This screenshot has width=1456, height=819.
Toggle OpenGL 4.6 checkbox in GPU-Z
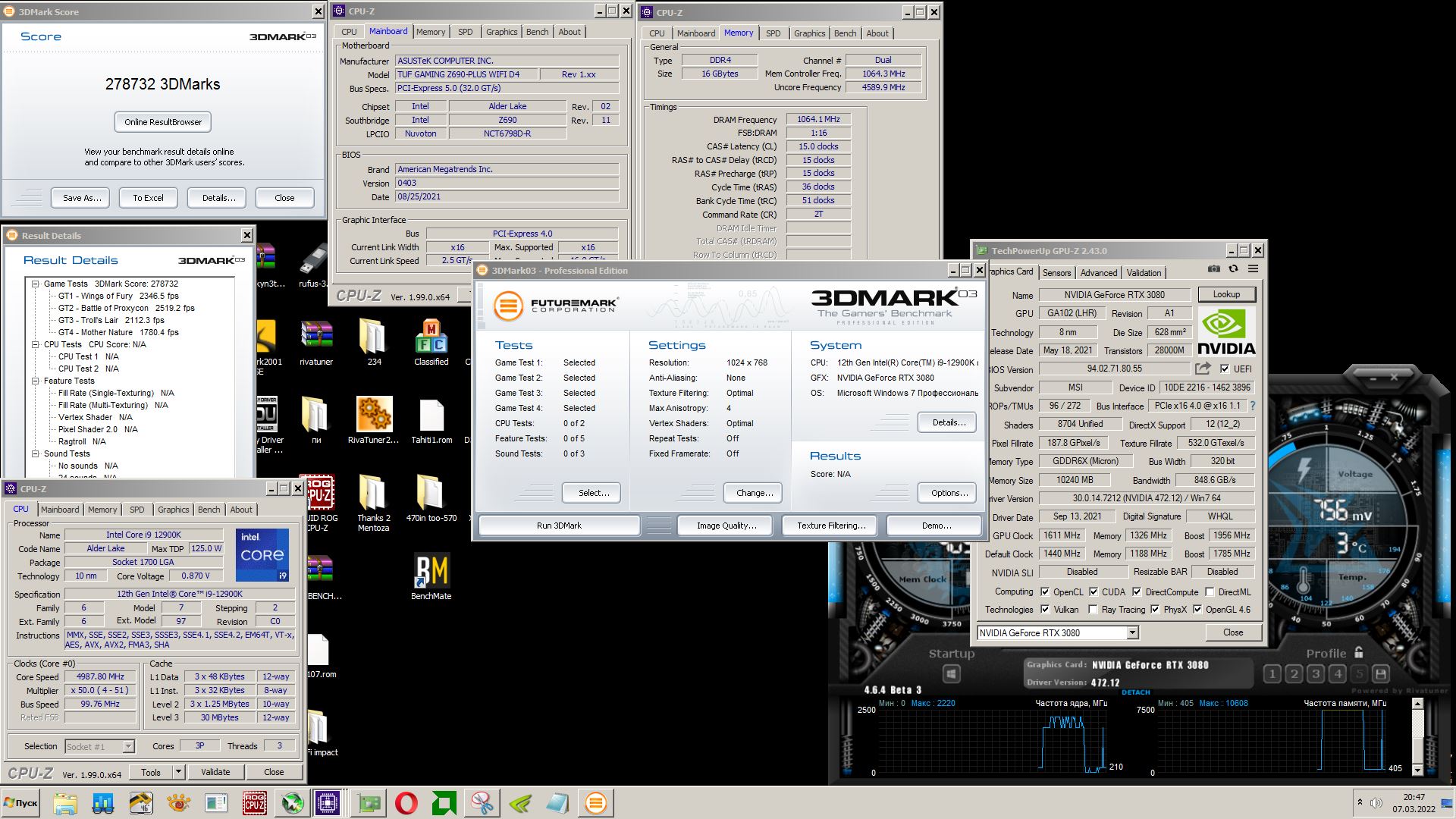pyautogui.click(x=1197, y=609)
